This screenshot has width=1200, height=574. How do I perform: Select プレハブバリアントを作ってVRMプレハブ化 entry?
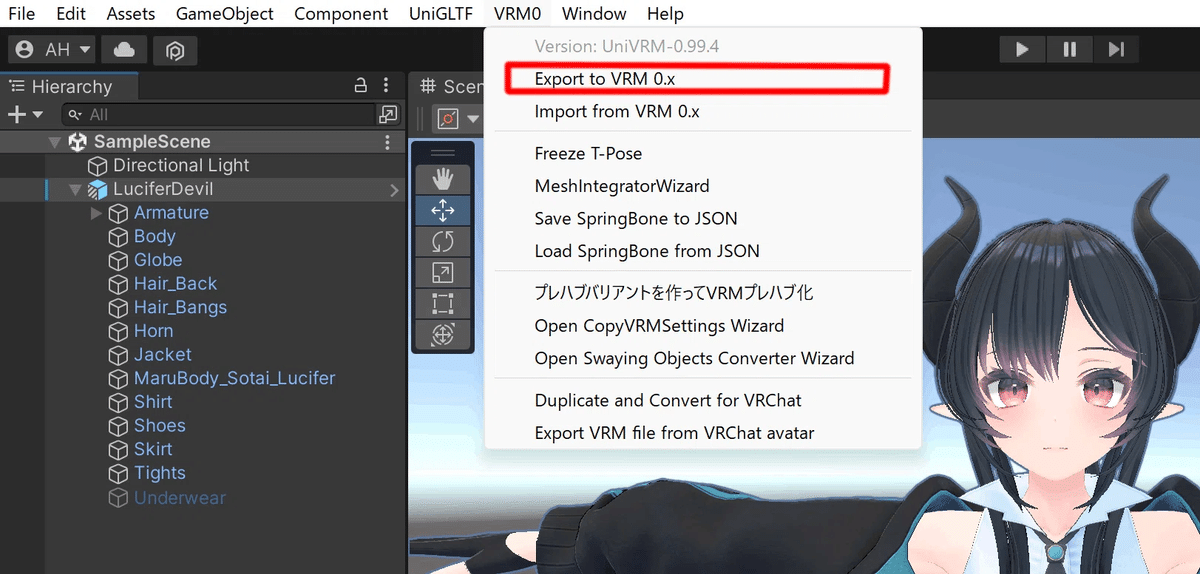point(674,293)
